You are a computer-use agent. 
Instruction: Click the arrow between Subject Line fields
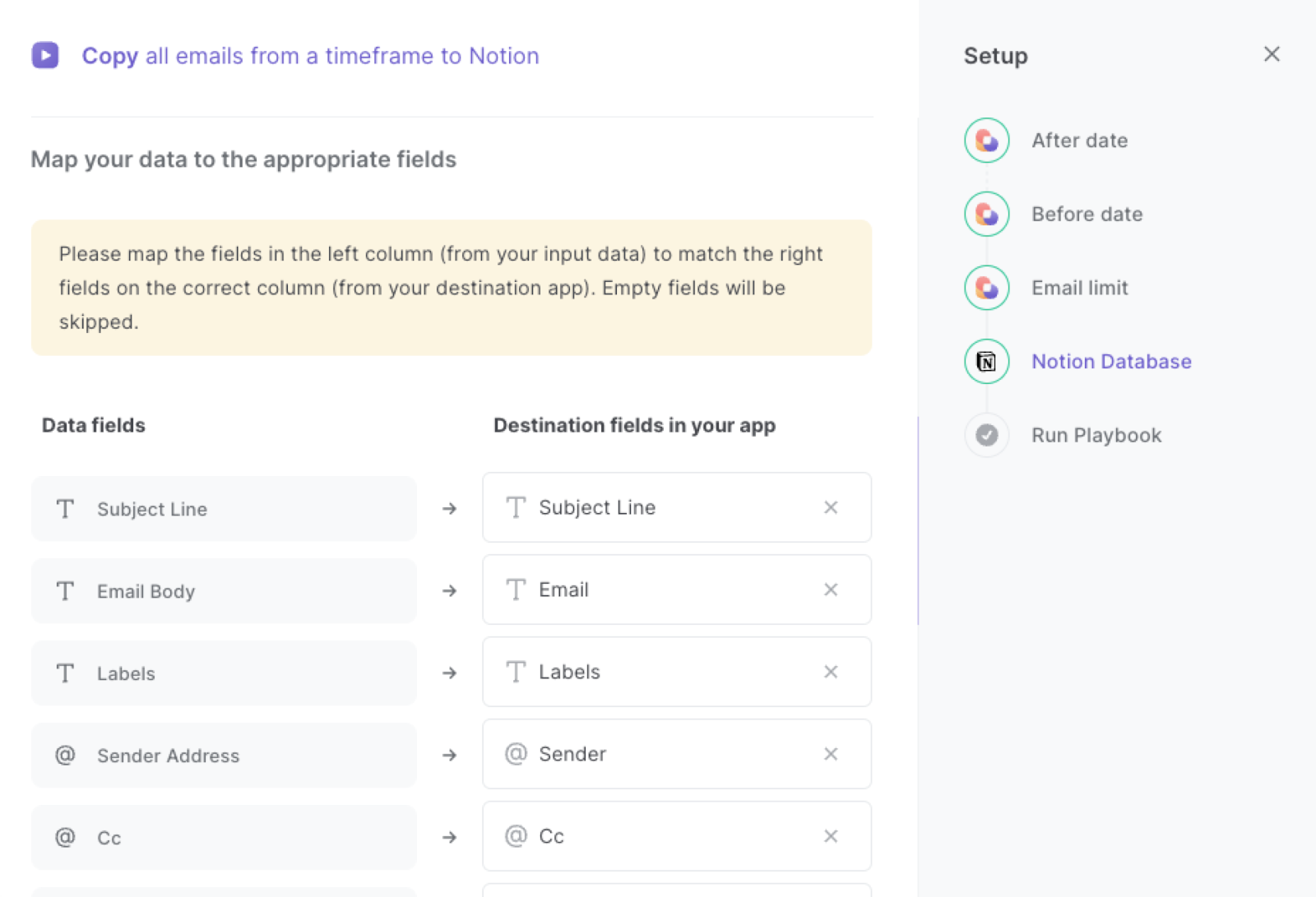pos(449,509)
